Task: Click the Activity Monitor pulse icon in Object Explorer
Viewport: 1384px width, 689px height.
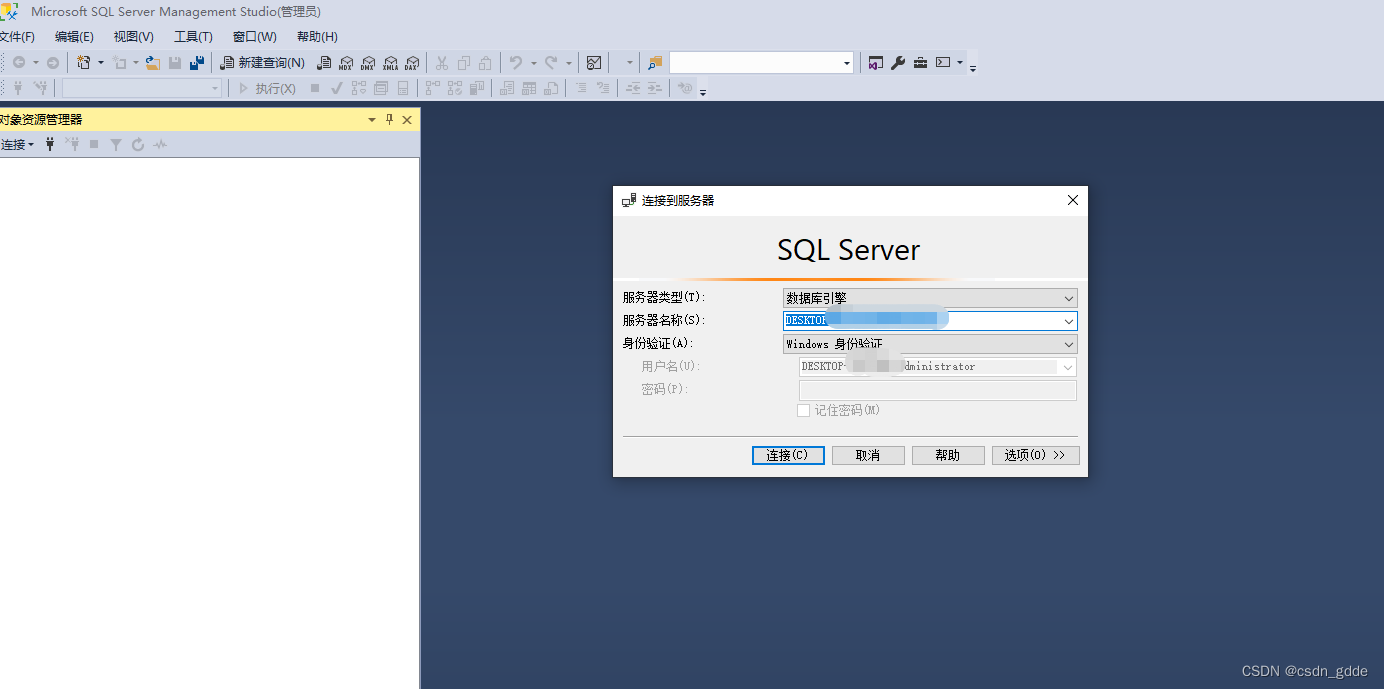Action: pyautogui.click(x=160, y=144)
